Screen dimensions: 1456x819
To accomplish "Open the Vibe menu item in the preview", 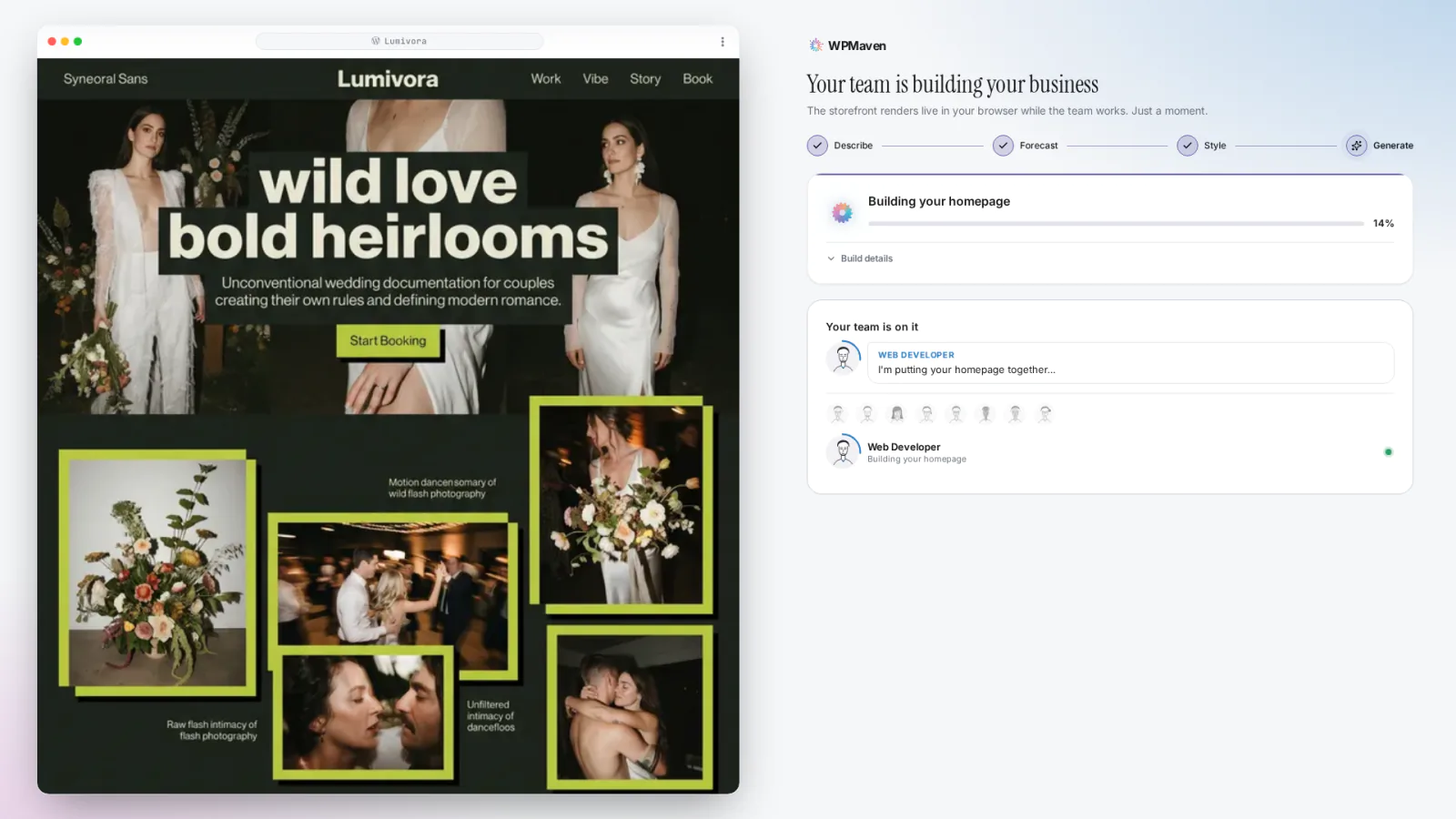I will click(x=595, y=79).
